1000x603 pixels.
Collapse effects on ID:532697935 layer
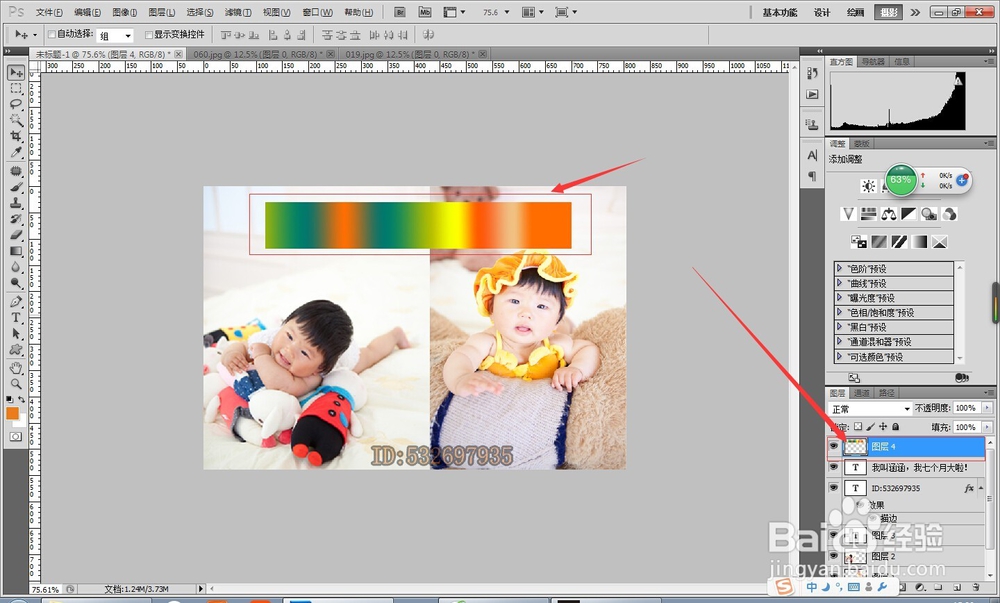pyautogui.click(x=981, y=488)
